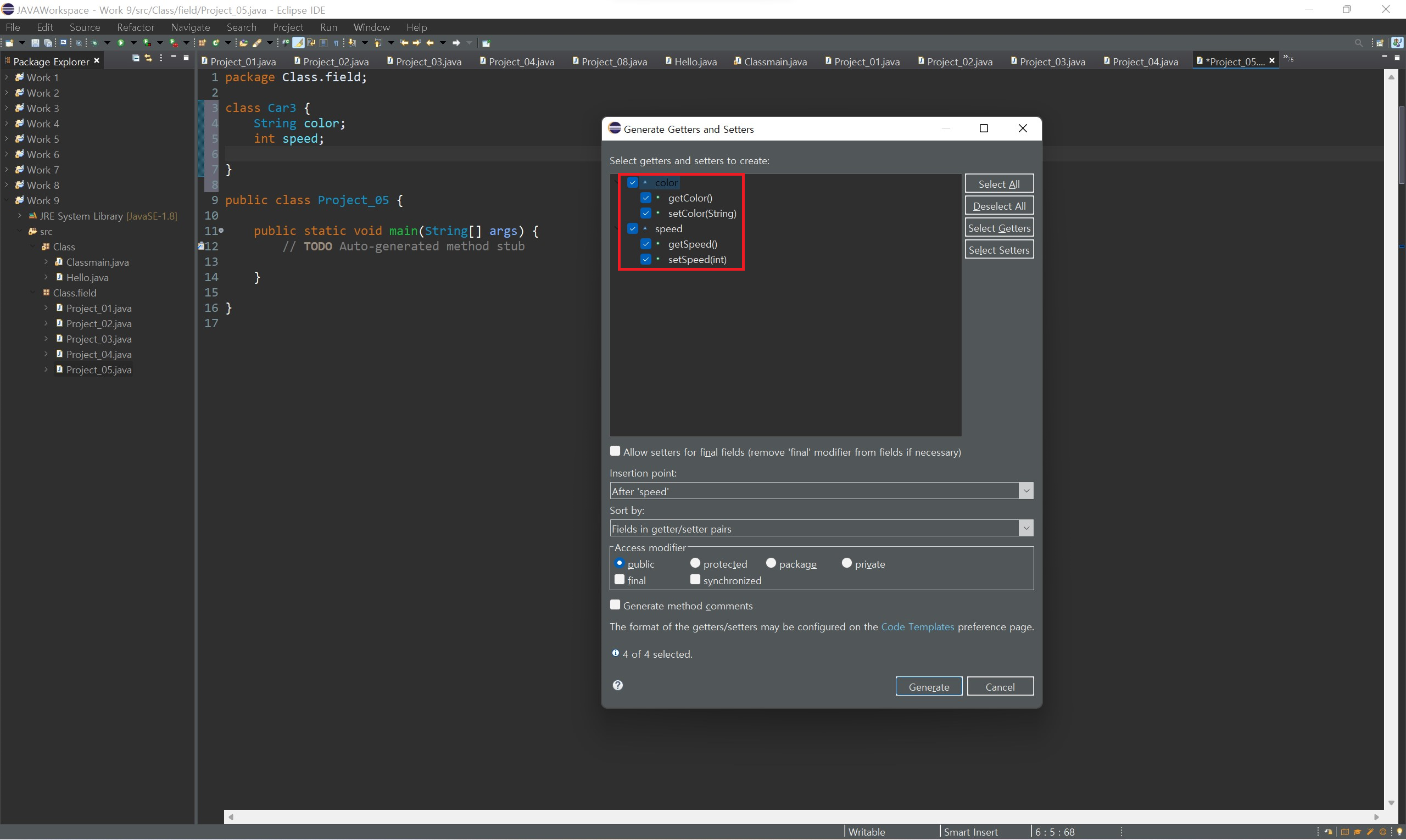The width and height of the screenshot is (1406, 840).
Task: Open the Sort by combo box
Action: pyautogui.click(x=1025, y=528)
